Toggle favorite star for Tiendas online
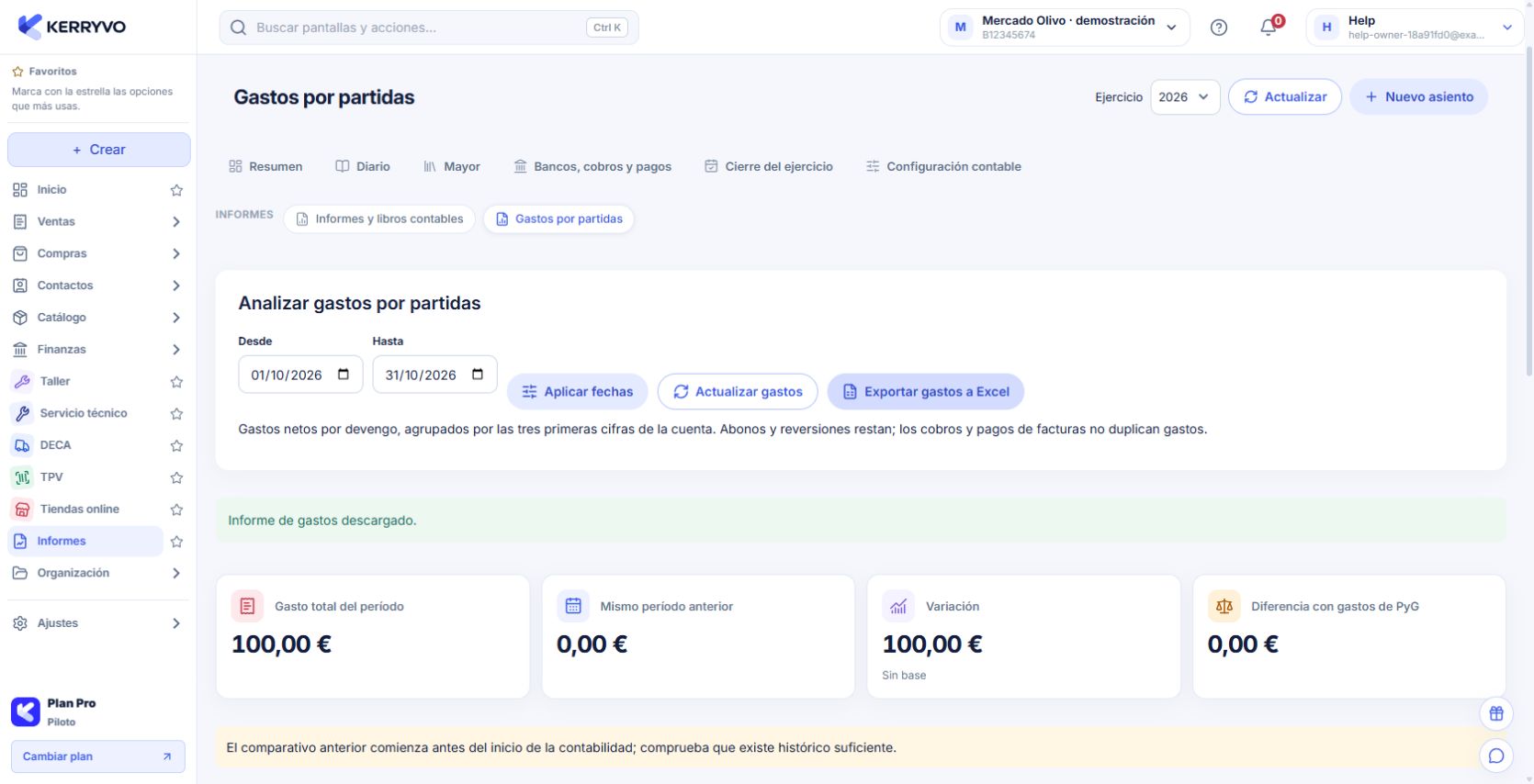1534x784 pixels. pos(176,510)
